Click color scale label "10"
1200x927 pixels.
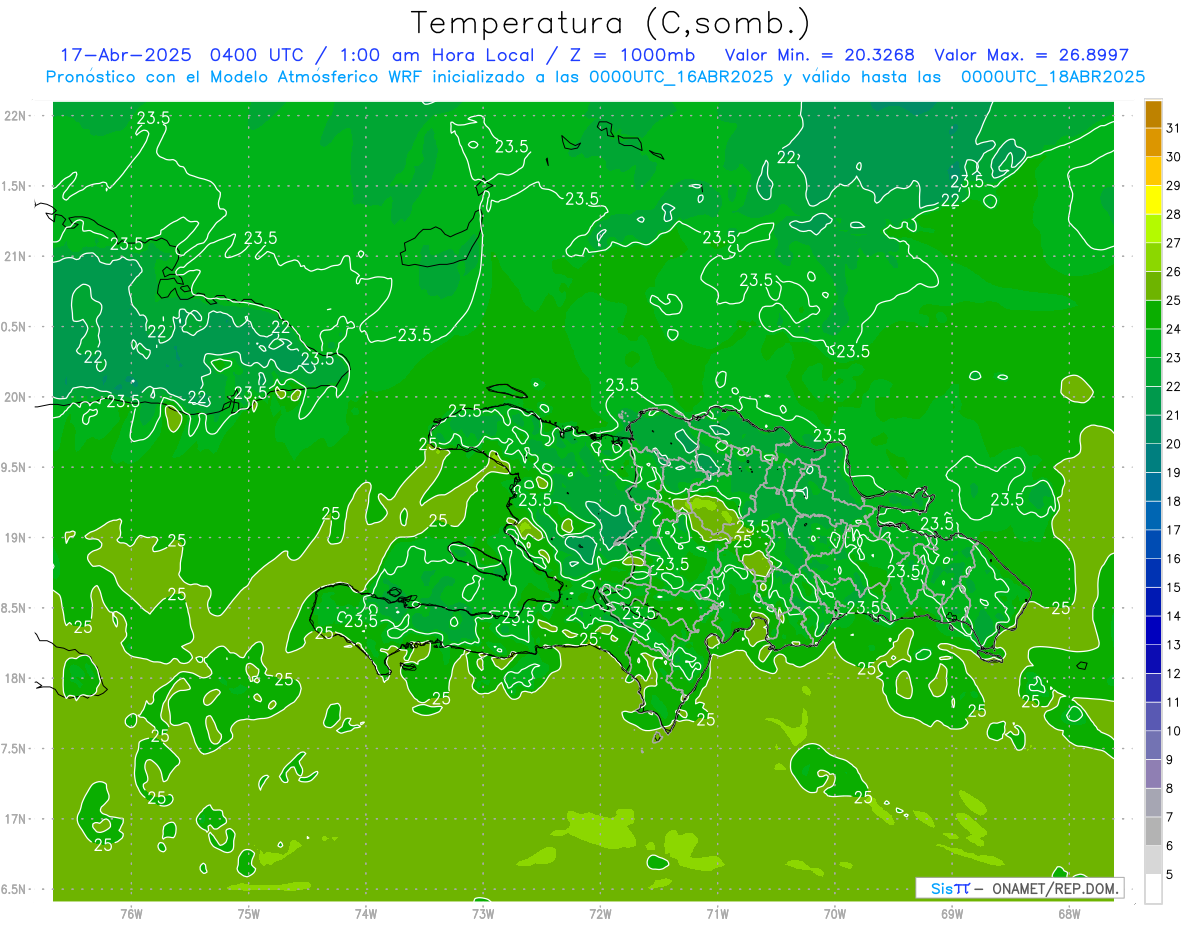[x=1173, y=731]
